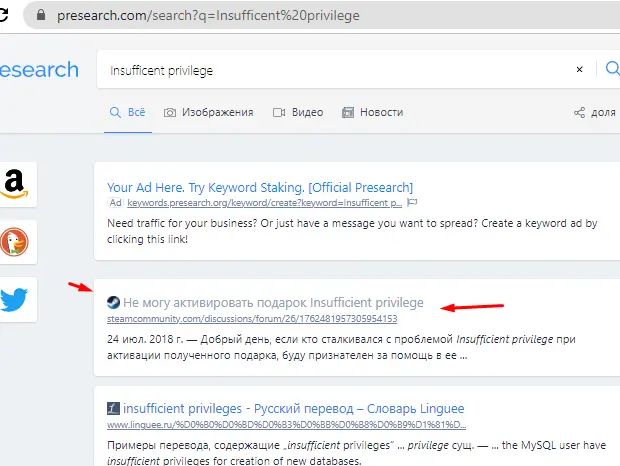620x466 pixels.
Task: Switch to the Всё results tab
Action: (128, 112)
